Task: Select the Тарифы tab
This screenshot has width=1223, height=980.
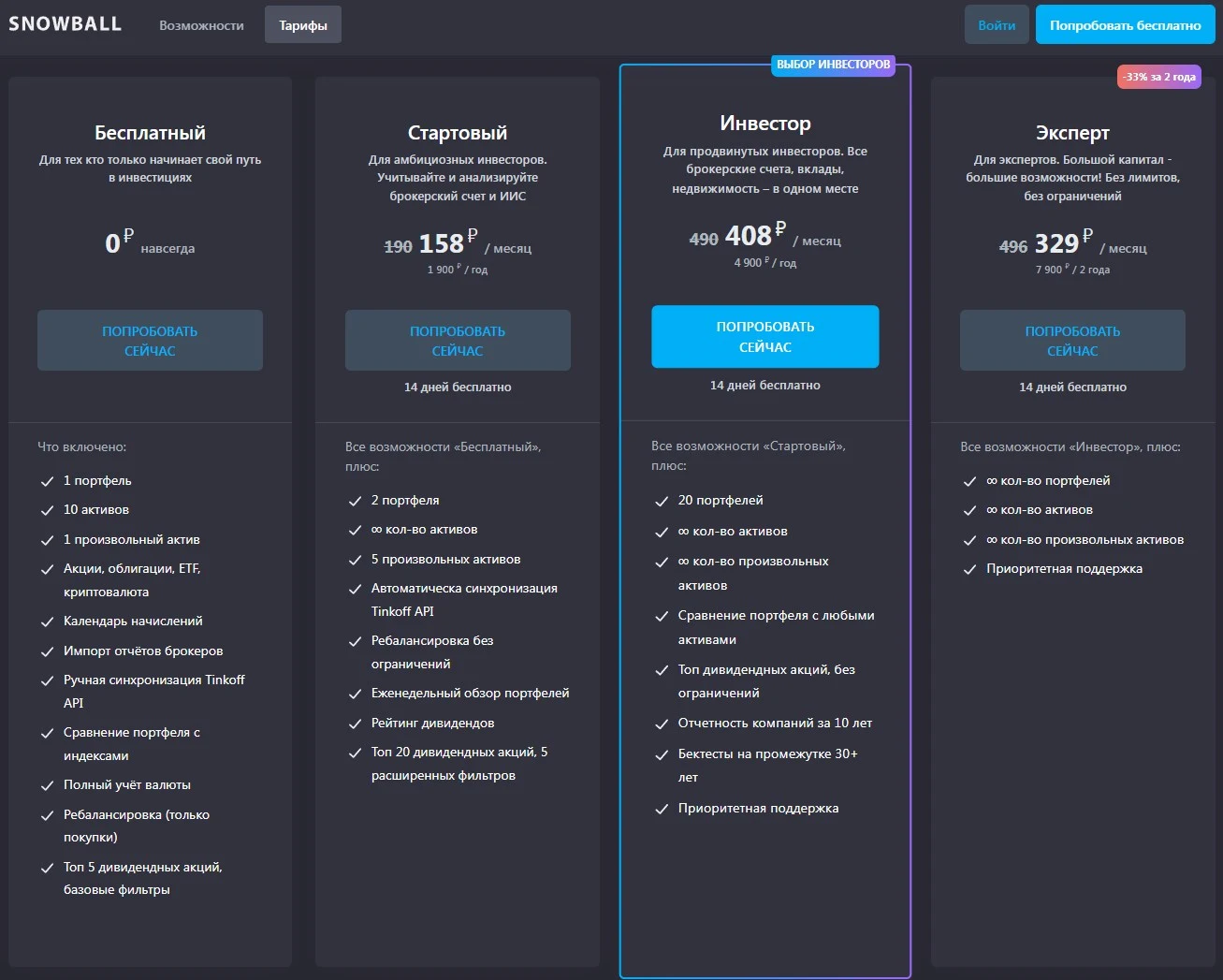Action: click(303, 25)
